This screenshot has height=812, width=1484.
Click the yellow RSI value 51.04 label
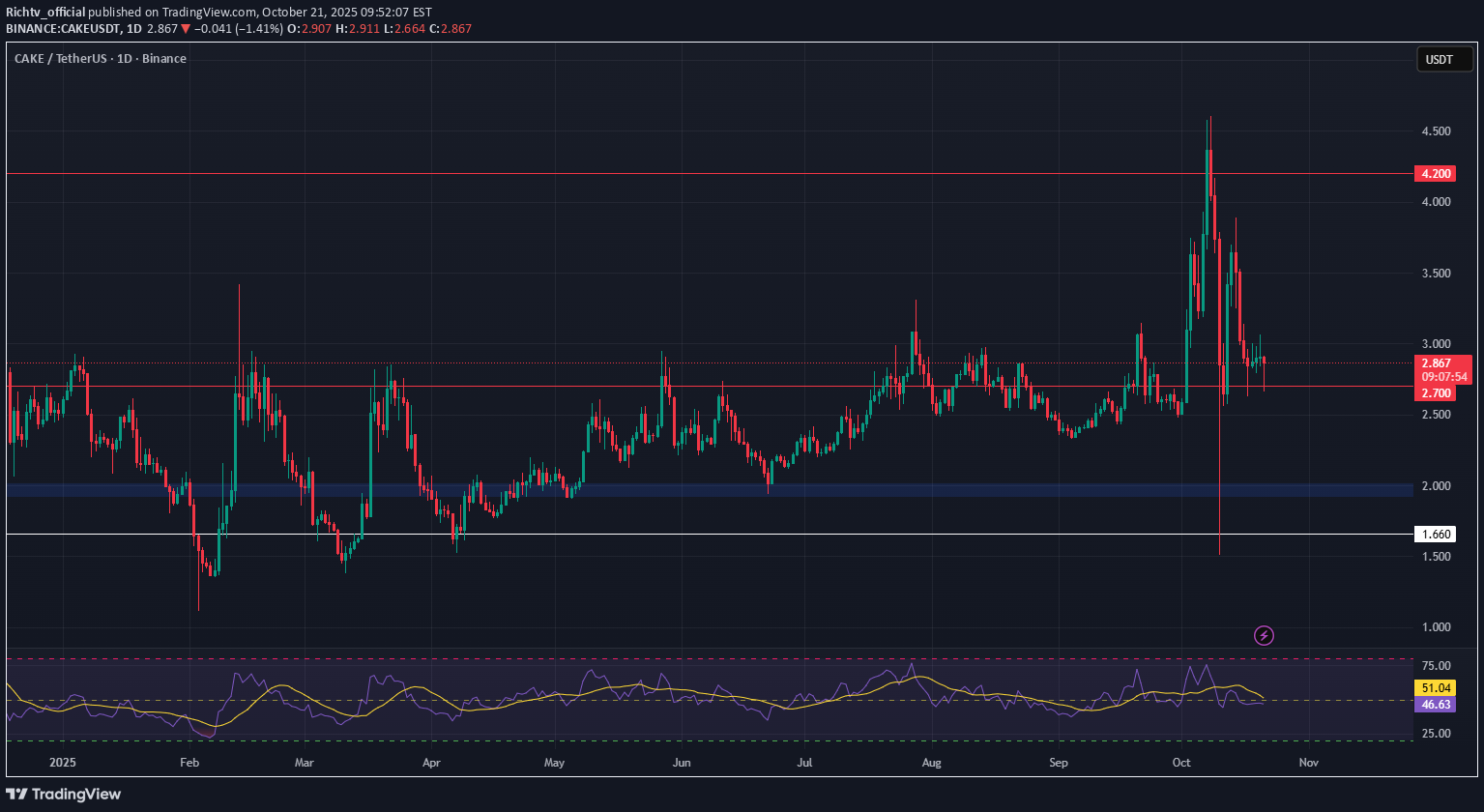(1434, 687)
